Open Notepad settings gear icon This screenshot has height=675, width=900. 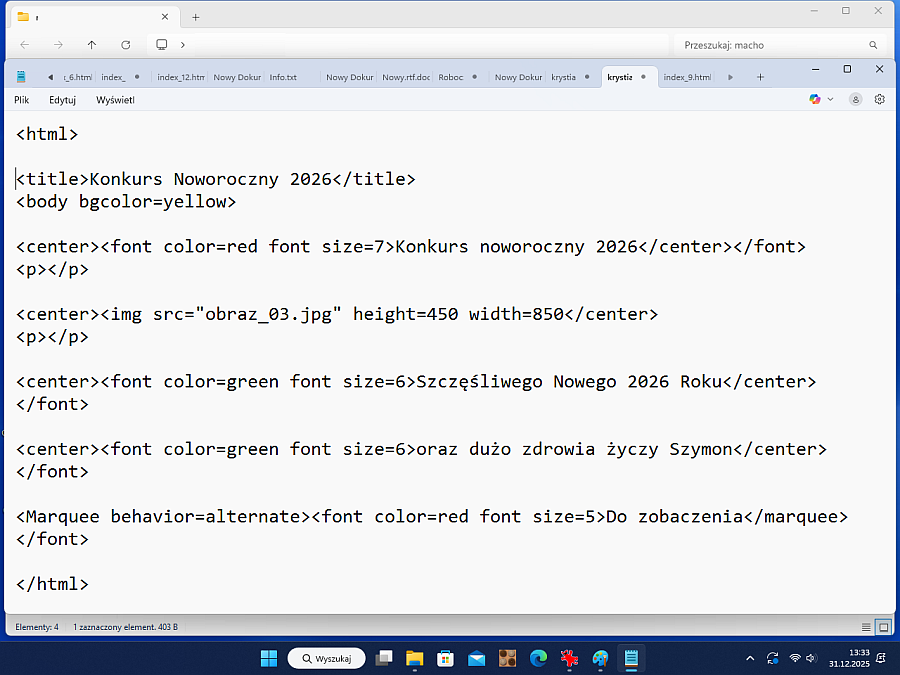point(880,100)
